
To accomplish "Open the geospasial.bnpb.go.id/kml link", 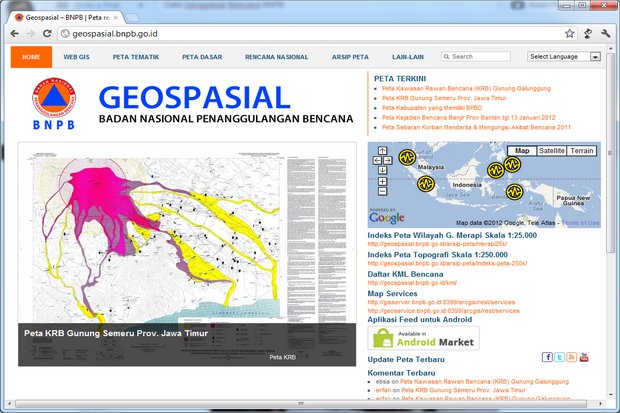I will coord(412,283).
